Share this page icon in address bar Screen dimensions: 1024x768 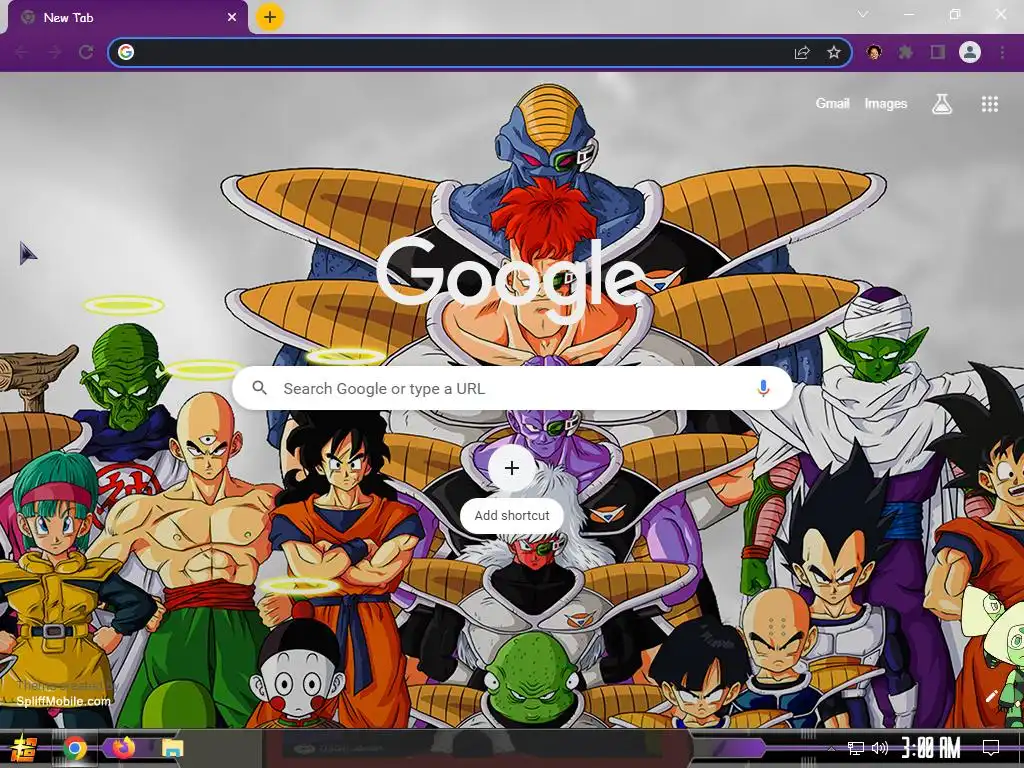(802, 53)
